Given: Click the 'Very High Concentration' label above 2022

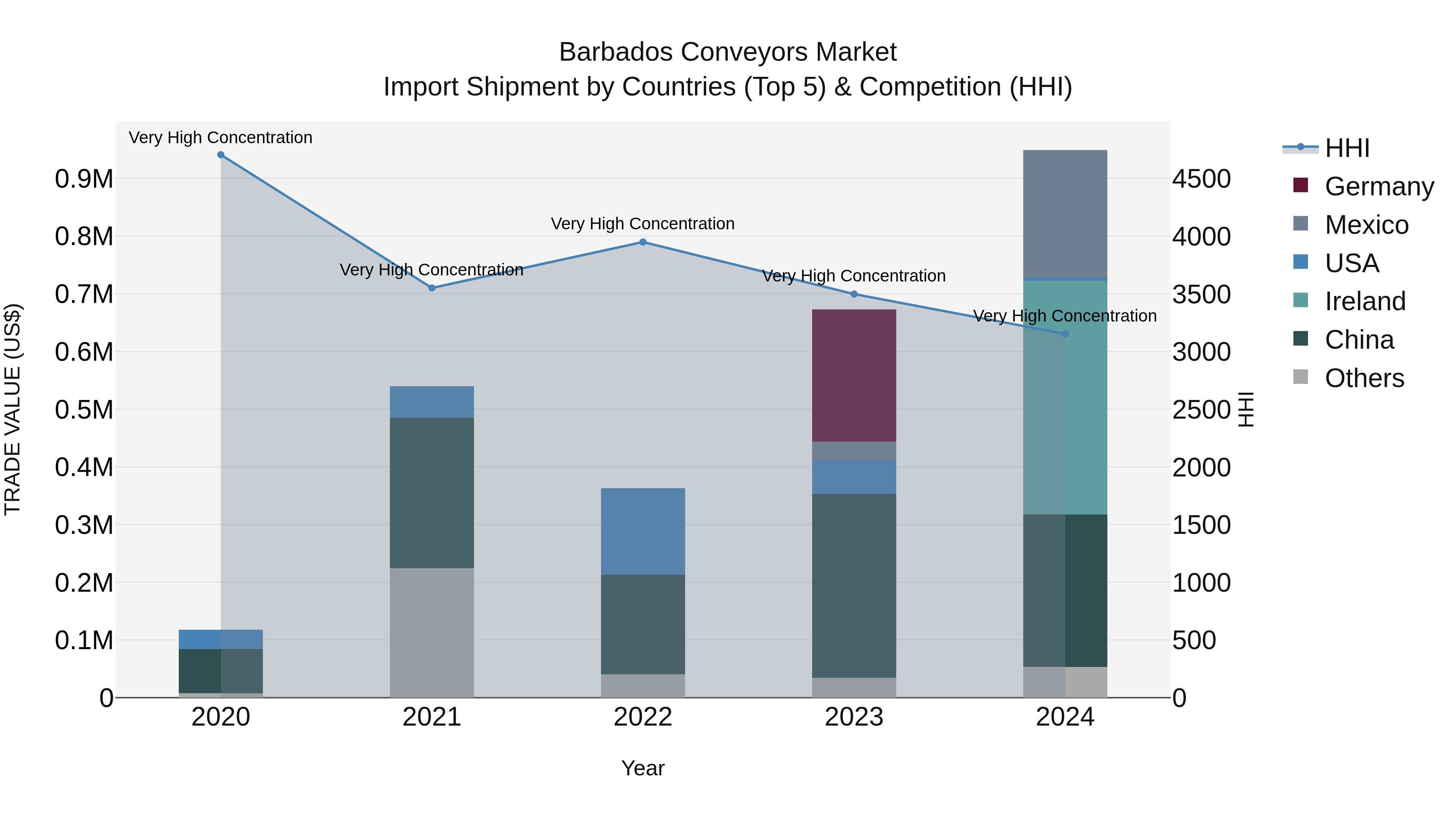Looking at the screenshot, I should pos(643,224).
